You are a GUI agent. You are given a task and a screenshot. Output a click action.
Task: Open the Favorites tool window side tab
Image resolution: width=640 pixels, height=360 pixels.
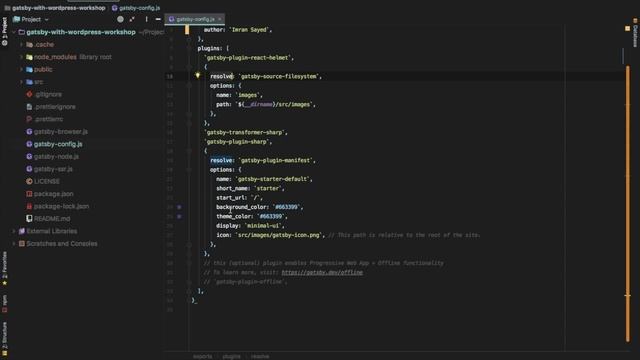4,268
